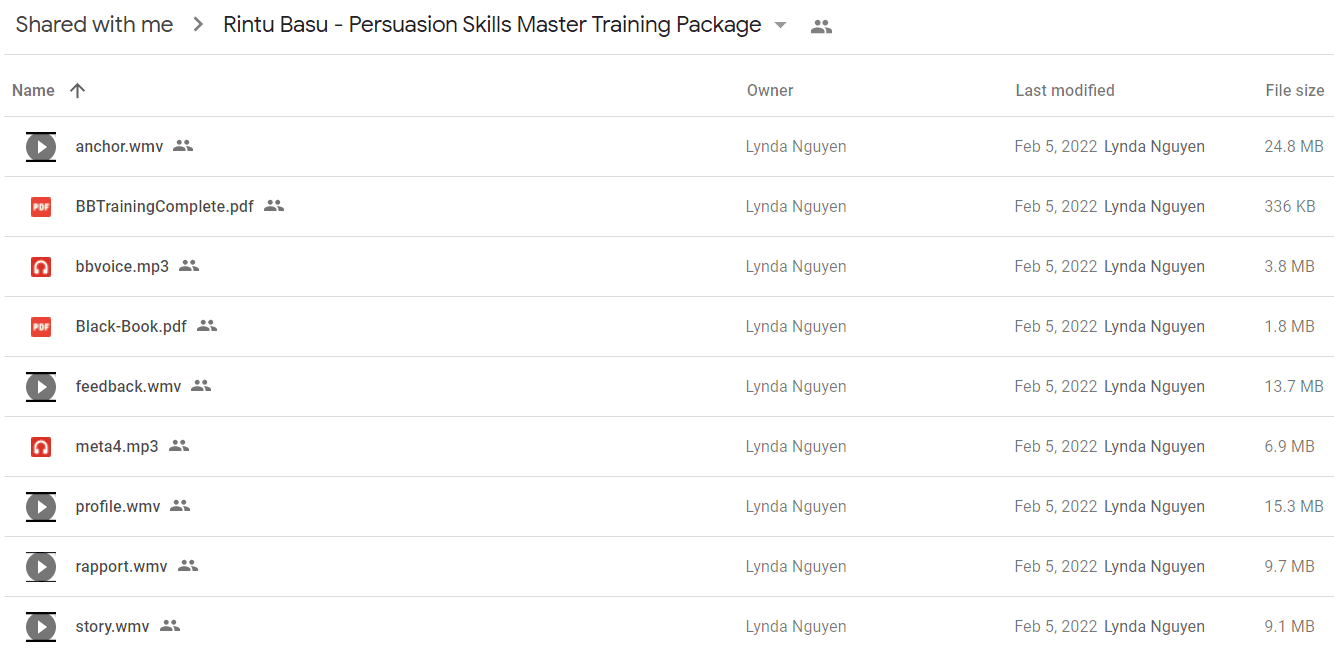Sort by Last modified column header
This screenshot has height=656, width=1334.
pyautogui.click(x=1065, y=90)
